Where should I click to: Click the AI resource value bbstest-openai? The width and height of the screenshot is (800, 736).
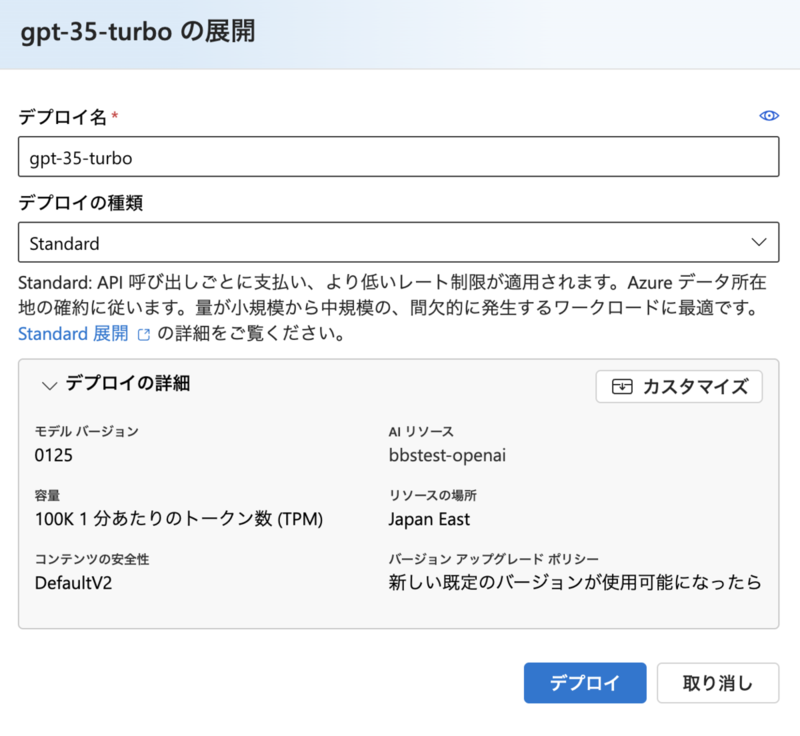[447, 455]
